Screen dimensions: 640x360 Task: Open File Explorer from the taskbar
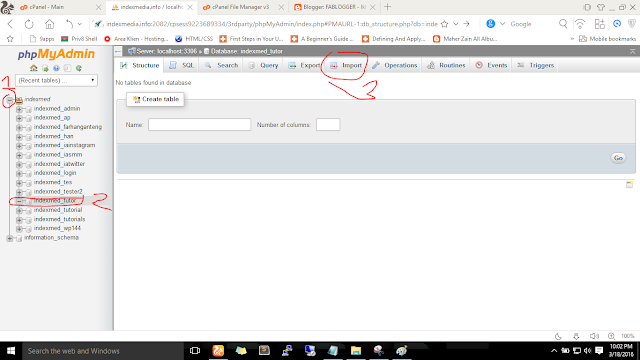[356, 351]
